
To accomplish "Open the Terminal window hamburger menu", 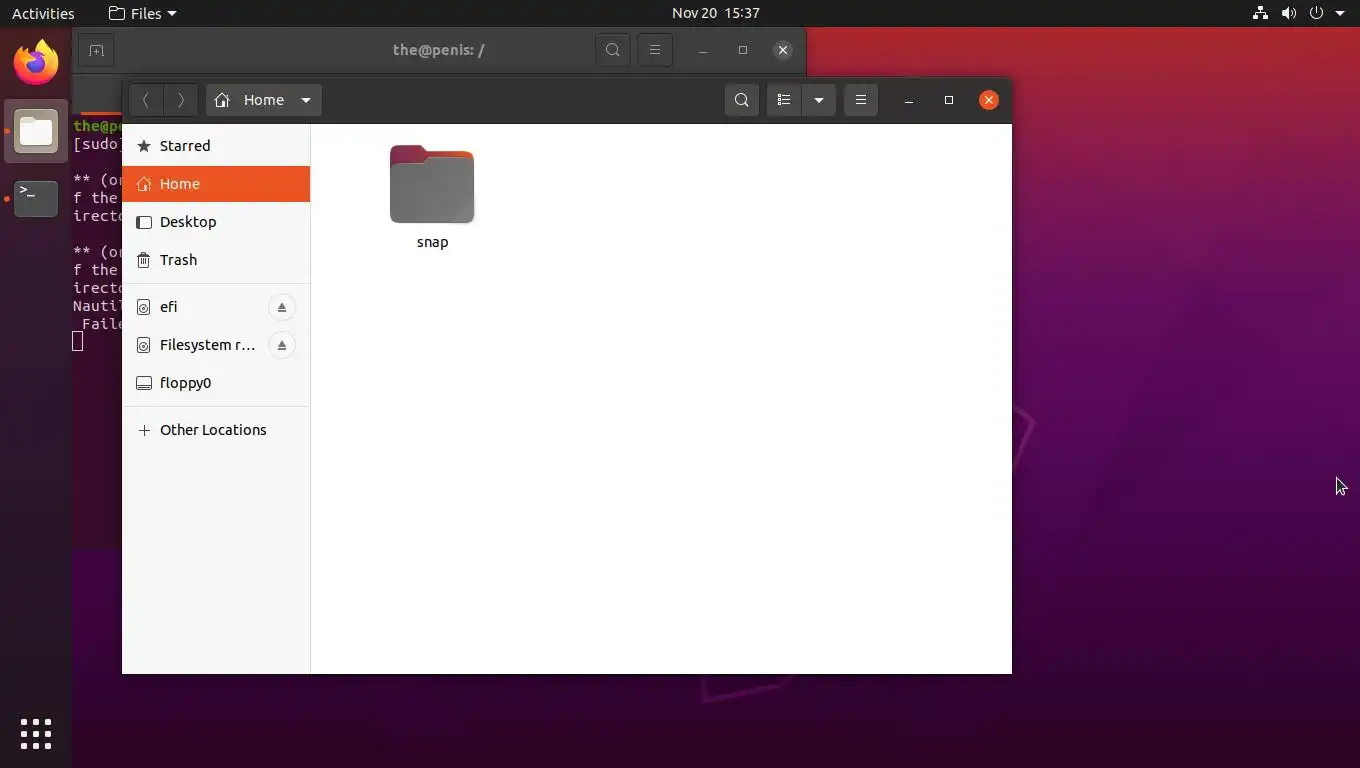I will 655,50.
